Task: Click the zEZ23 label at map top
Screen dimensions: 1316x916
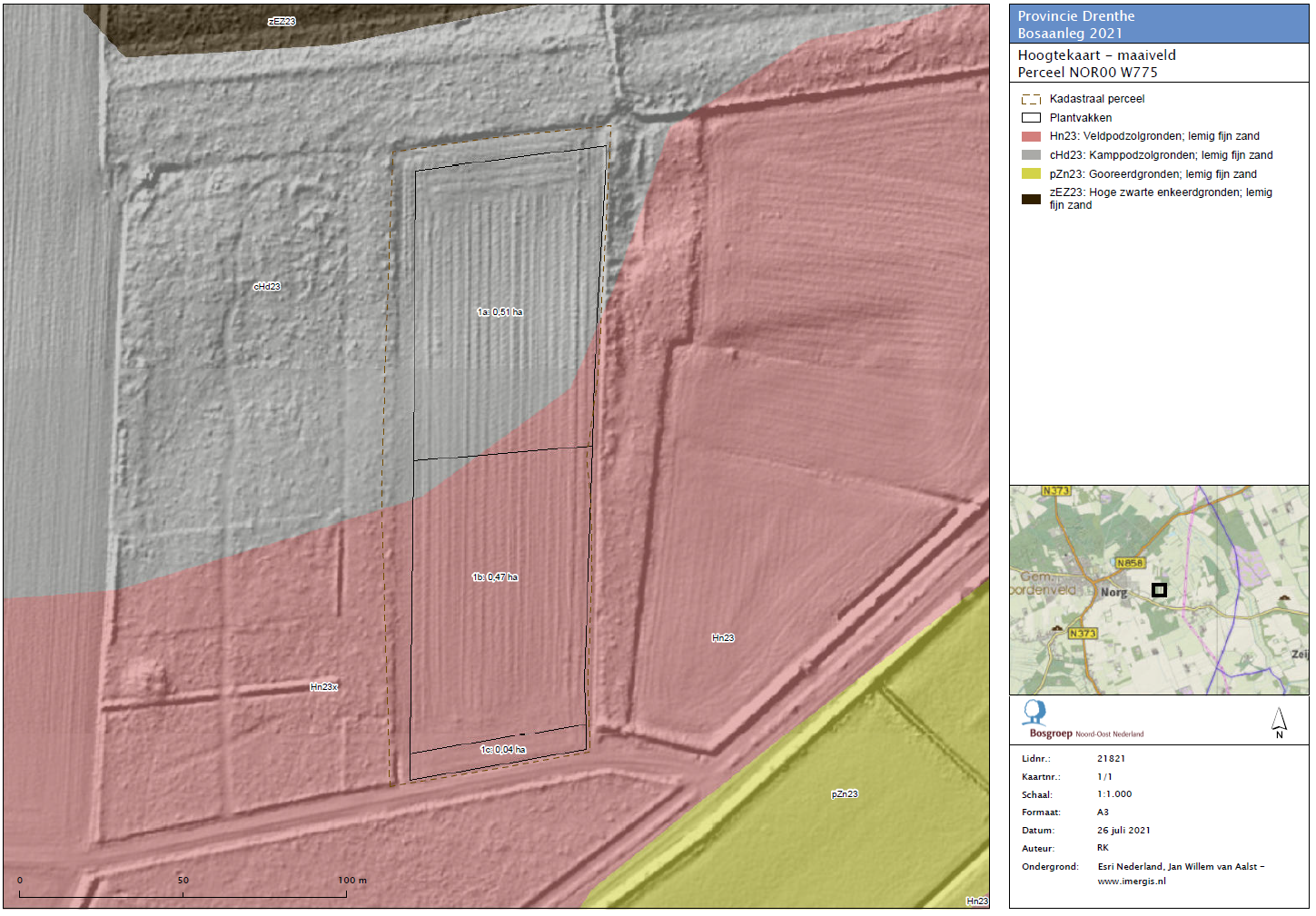Action: tap(282, 21)
